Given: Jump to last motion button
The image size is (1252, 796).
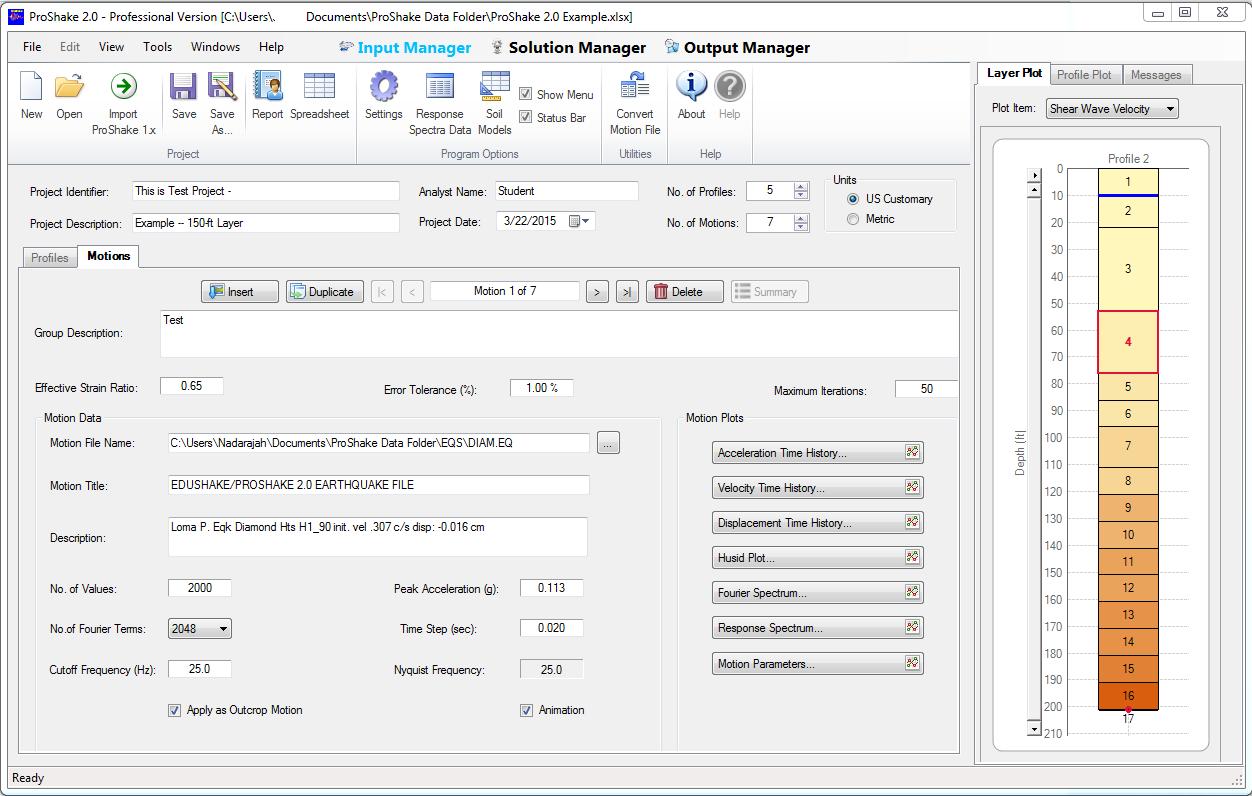Looking at the screenshot, I should pyautogui.click(x=627, y=292).
